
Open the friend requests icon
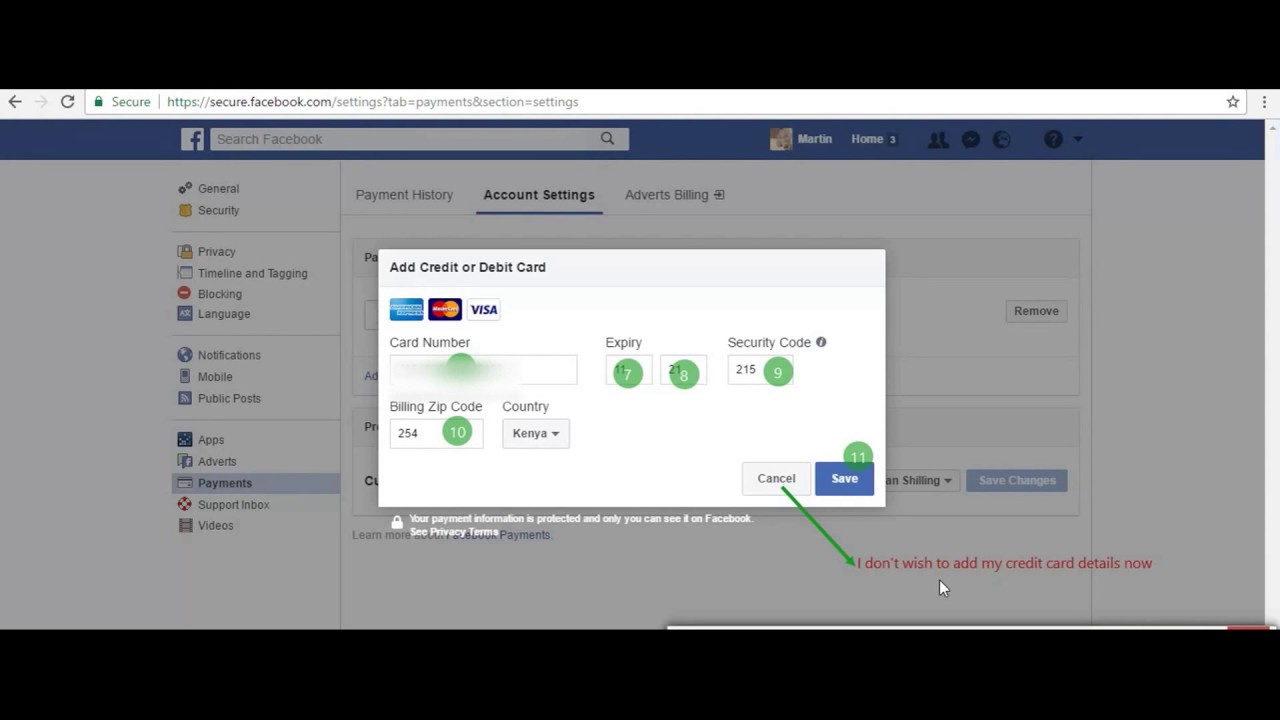(x=938, y=140)
